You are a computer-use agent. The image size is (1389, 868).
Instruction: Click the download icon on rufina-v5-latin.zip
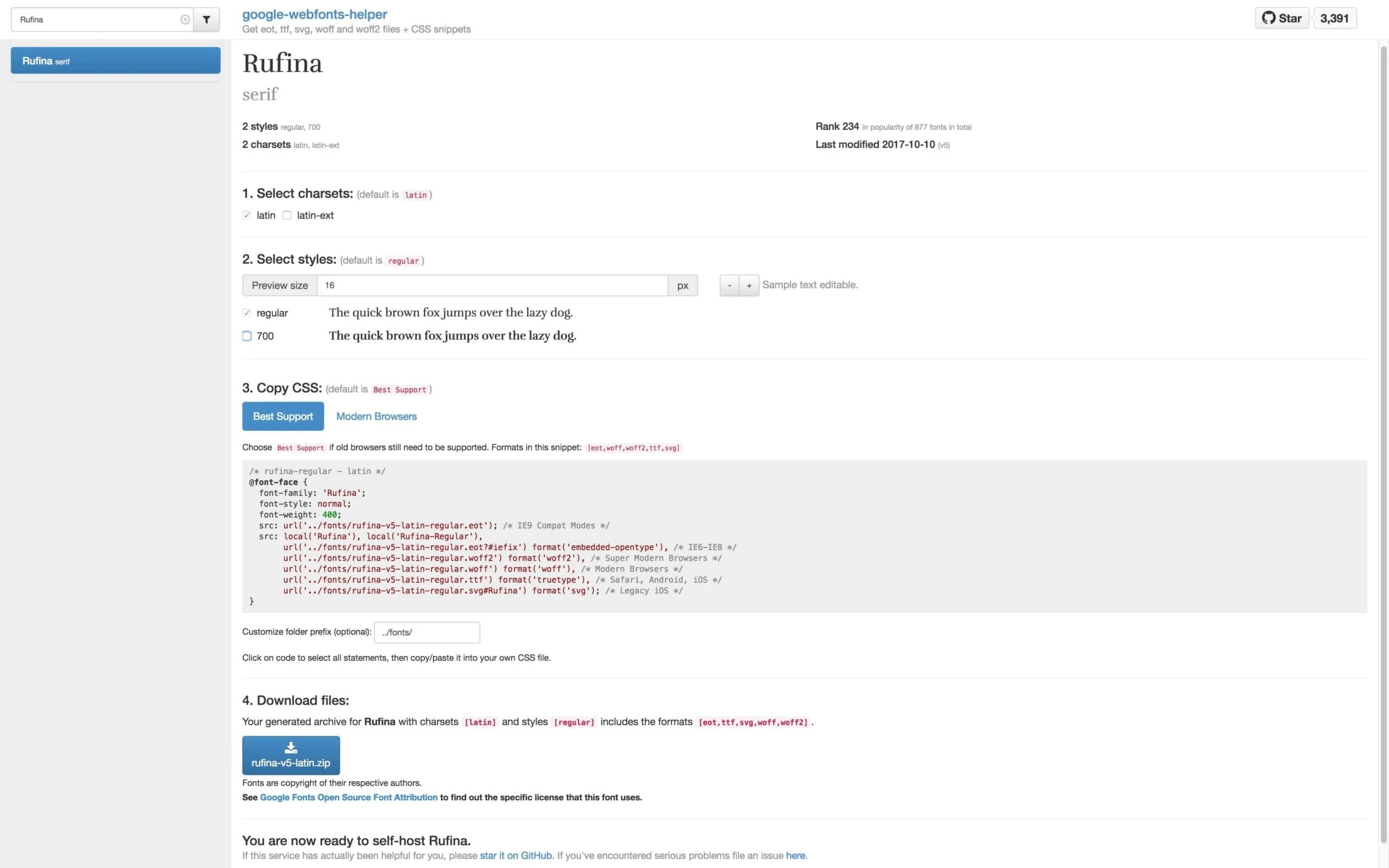pos(290,747)
